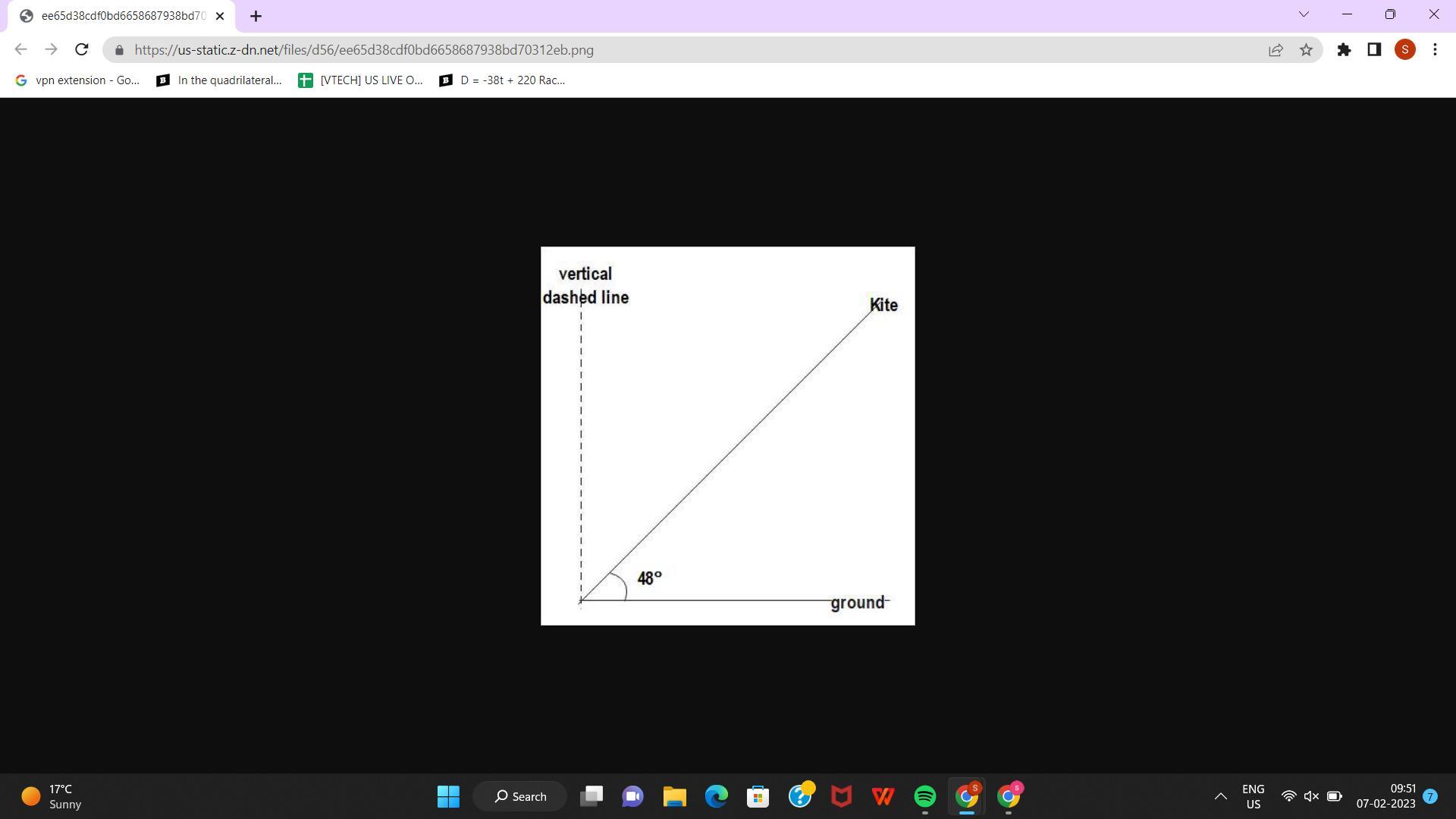
Task: Close the current browser tab
Action: (220, 16)
